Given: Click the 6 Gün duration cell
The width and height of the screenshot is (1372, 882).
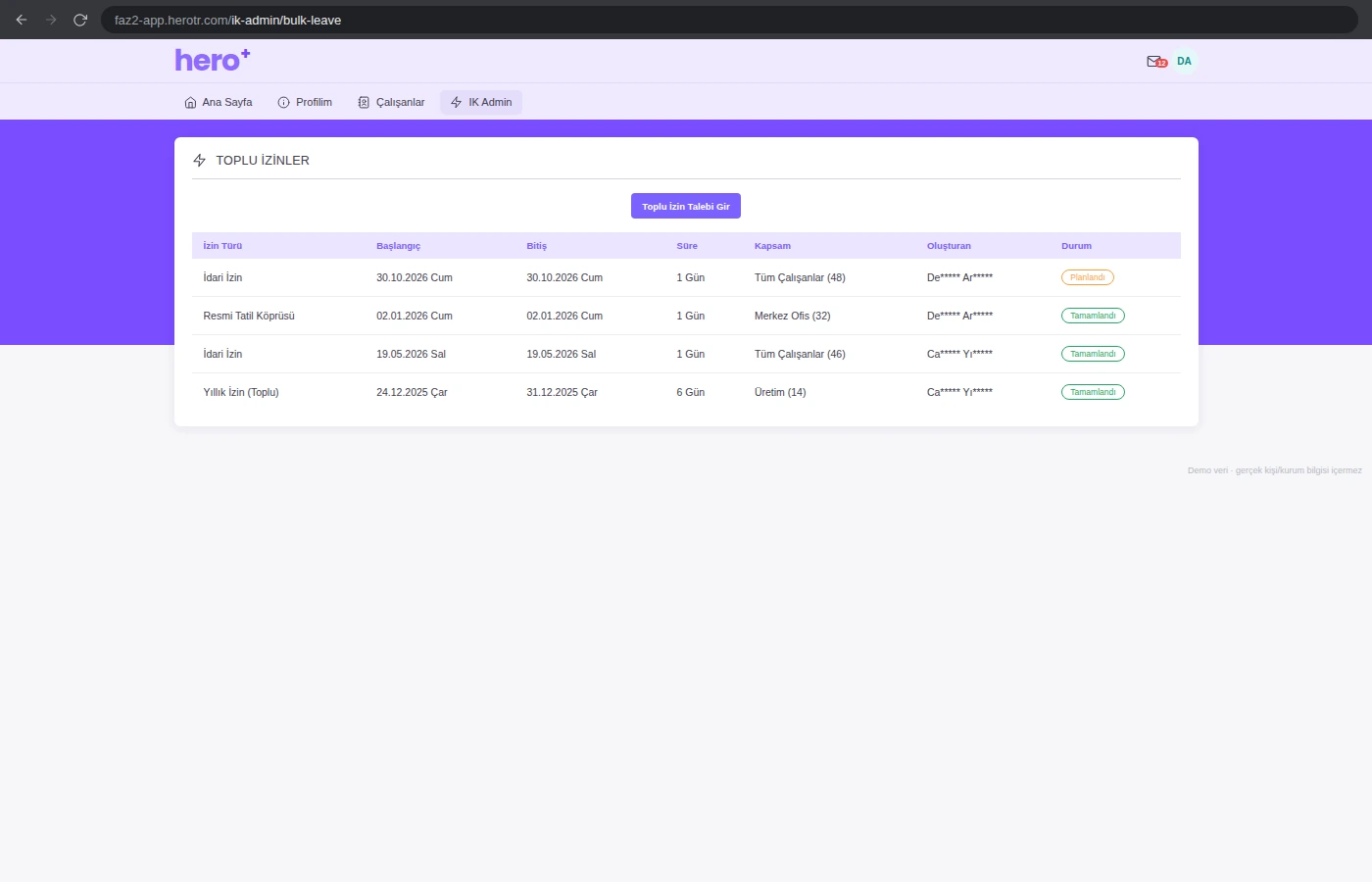Looking at the screenshot, I should (691, 392).
